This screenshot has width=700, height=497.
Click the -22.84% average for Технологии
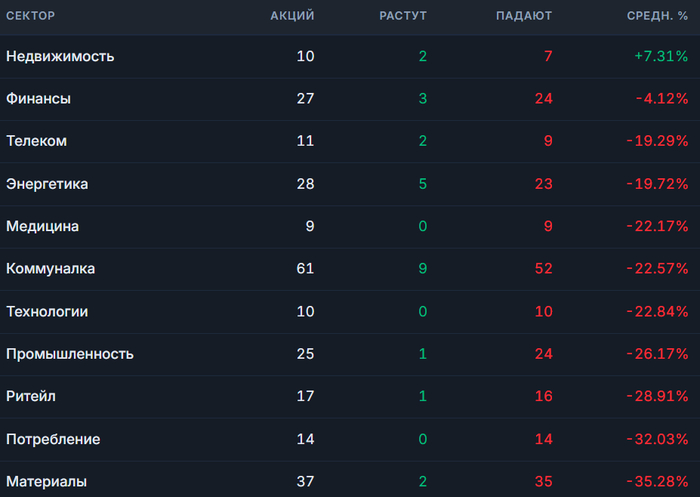coord(657,311)
